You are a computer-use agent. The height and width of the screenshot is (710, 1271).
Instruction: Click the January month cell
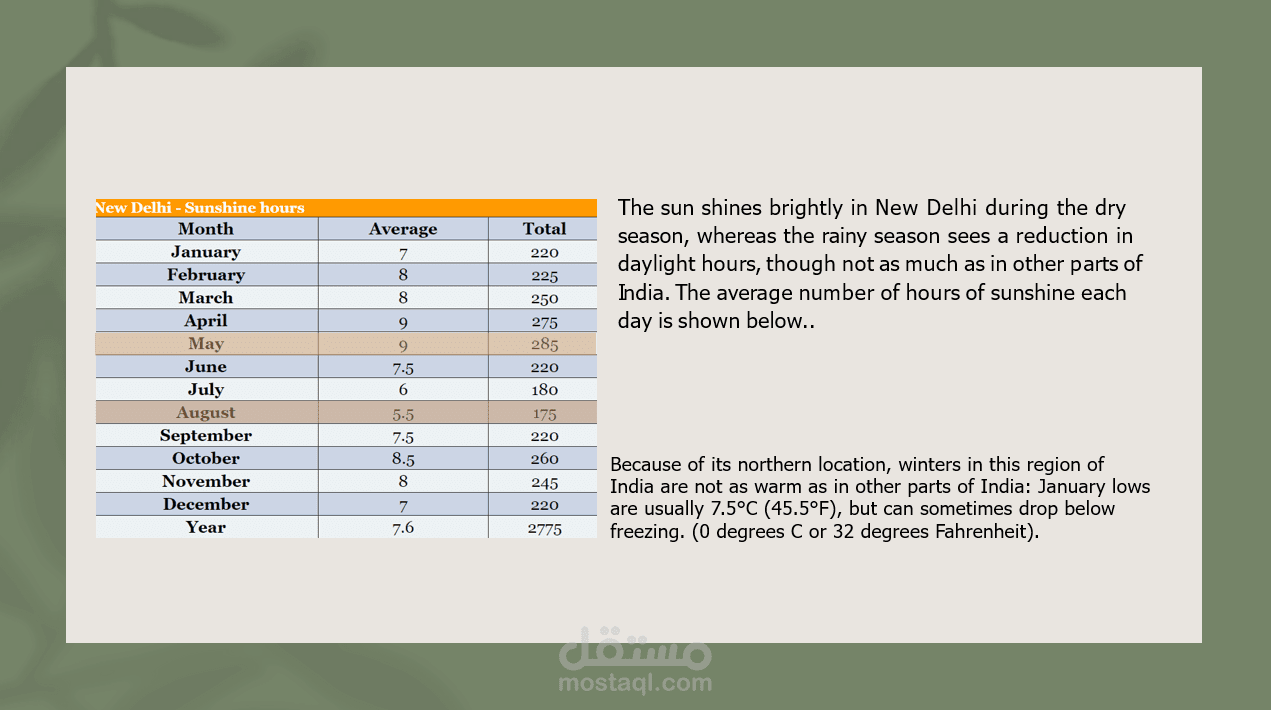206,252
